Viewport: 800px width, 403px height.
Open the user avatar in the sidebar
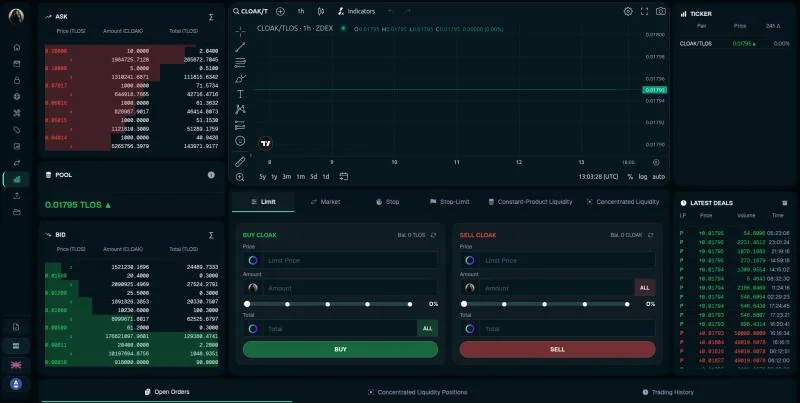pyautogui.click(x=16, y=16)
